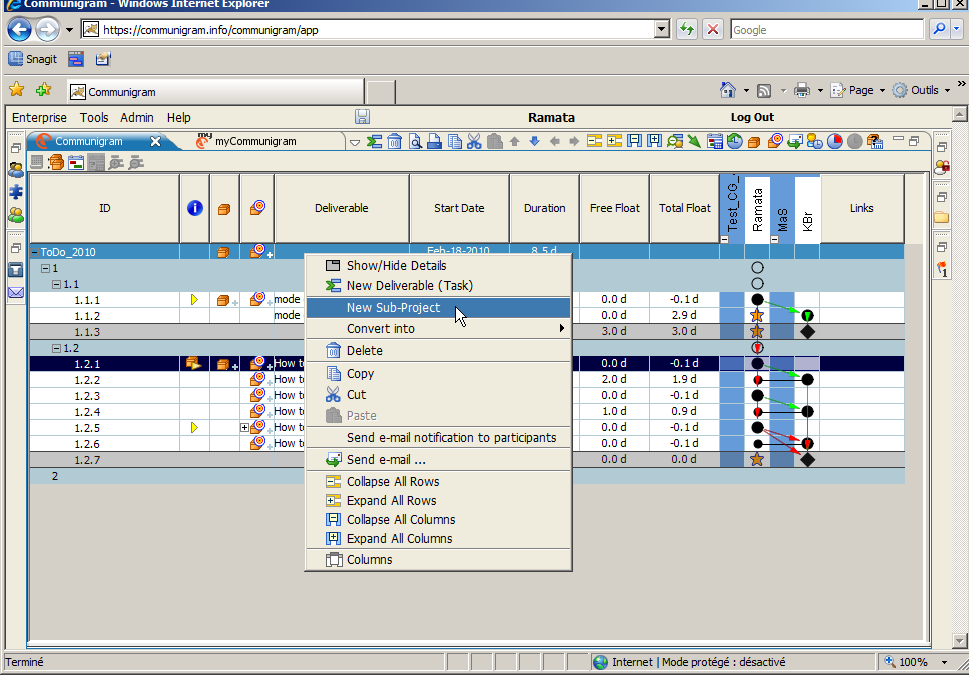Click the Copy pages toolbar icon
The height and width of the screenshot is (675, 969).
[x=455, y=142]
